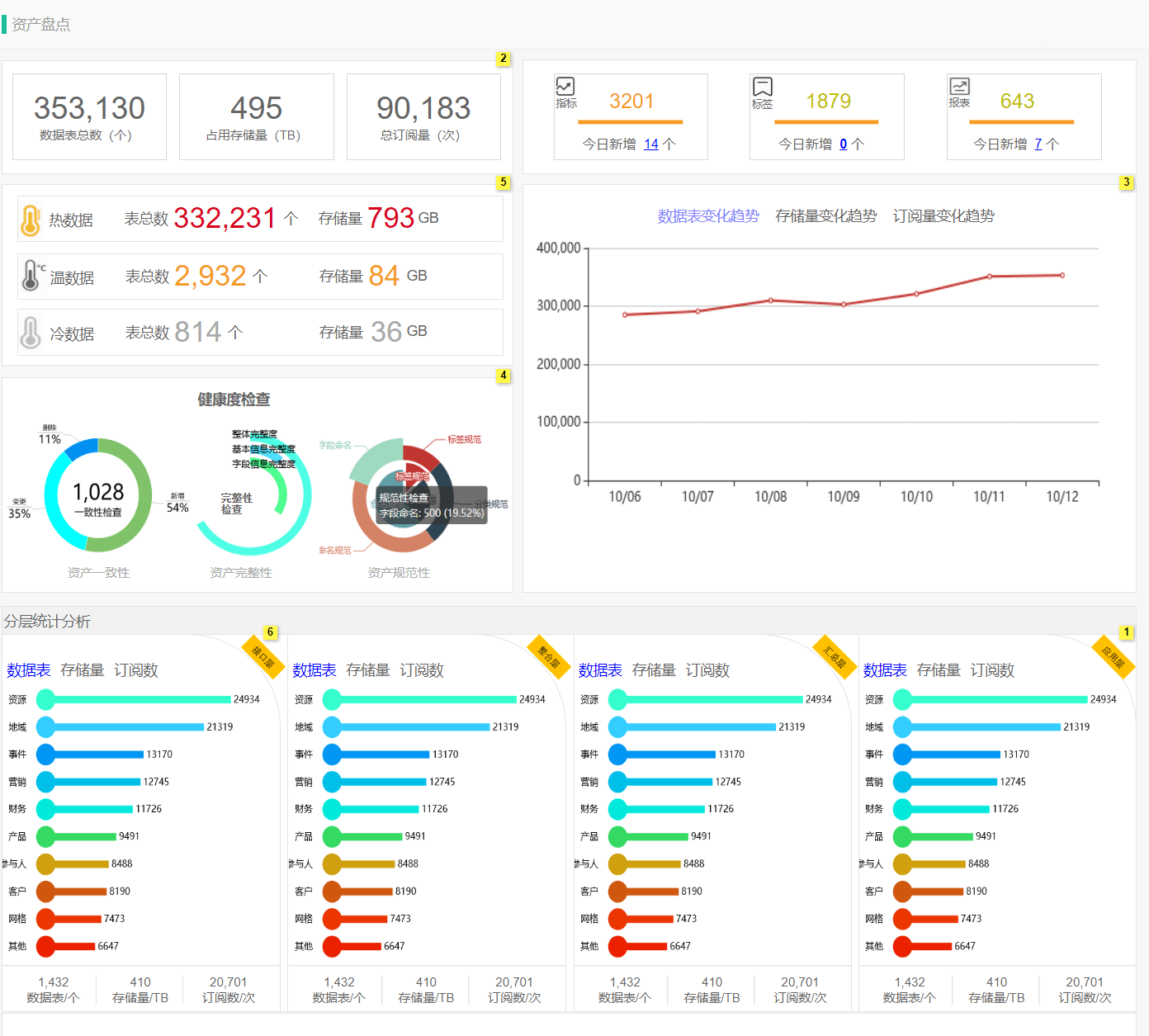
Task: Select 存储量 tab in 接口层 panel
Action: (x=83, y=670)
